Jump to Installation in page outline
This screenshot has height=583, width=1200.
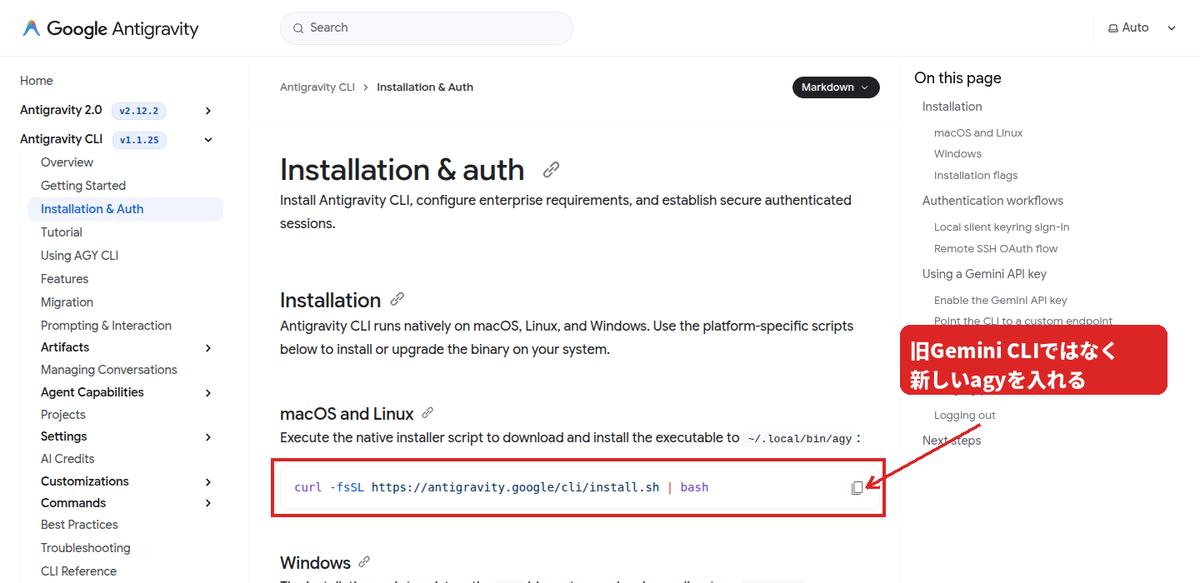tap(952, 107)
